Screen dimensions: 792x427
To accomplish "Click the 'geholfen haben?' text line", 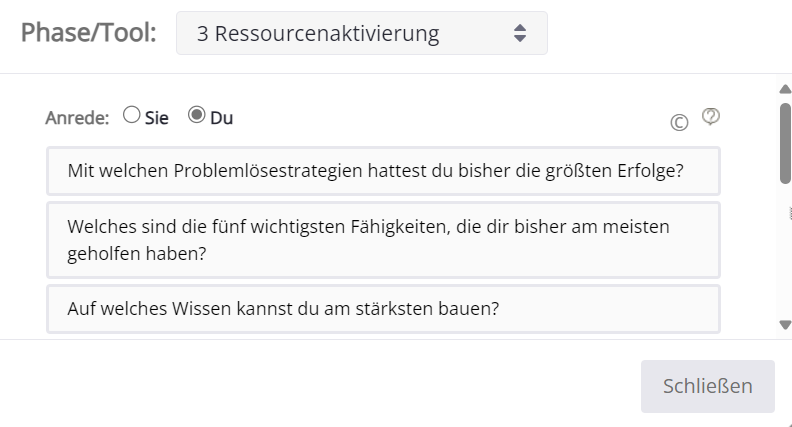I will (x=137, y=253).
